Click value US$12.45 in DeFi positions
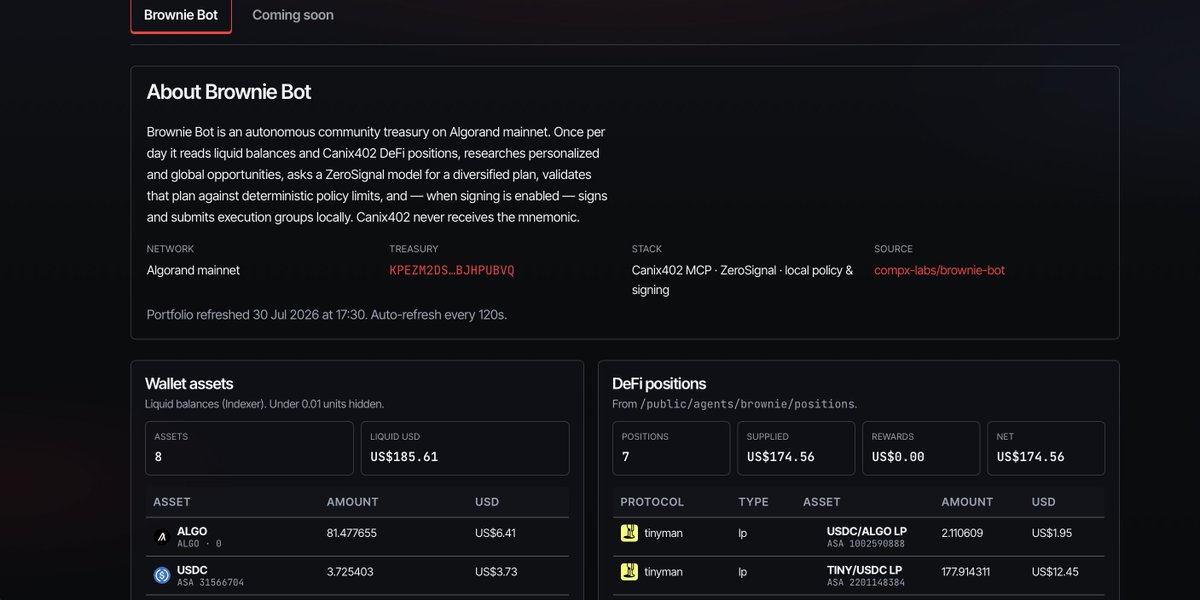The height and width of the screenshot is (600, 1200). click(x=1055, y=572)
